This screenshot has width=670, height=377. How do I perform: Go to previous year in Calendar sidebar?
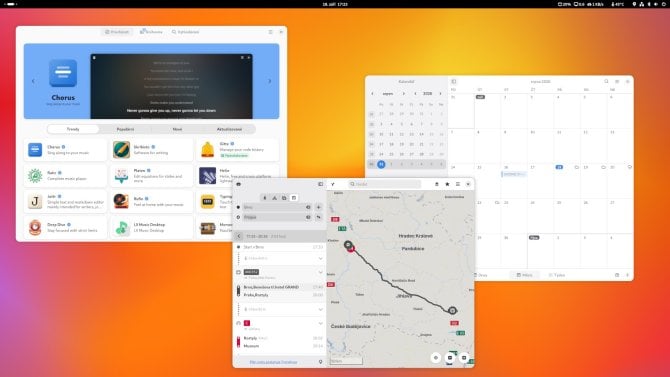pos(415,94)
